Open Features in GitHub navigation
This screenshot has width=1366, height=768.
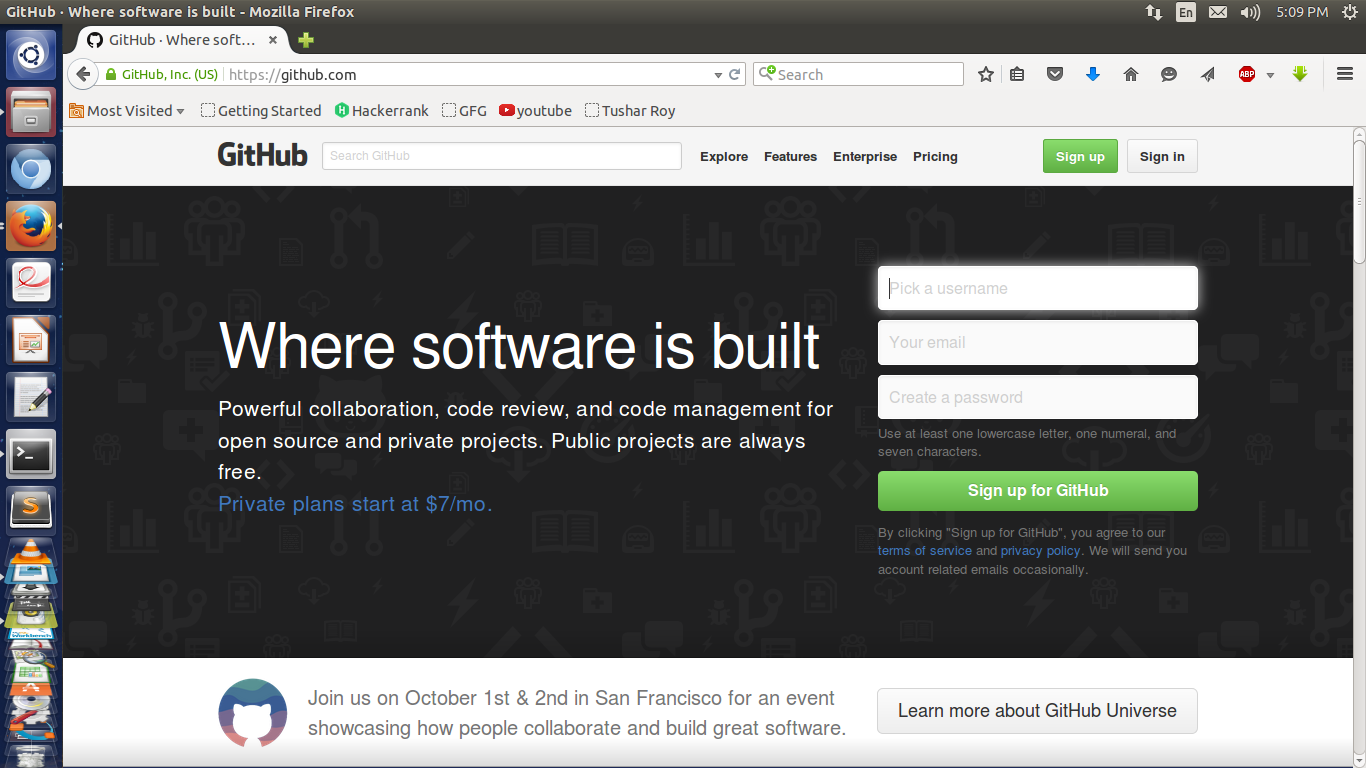pos(790,157)
